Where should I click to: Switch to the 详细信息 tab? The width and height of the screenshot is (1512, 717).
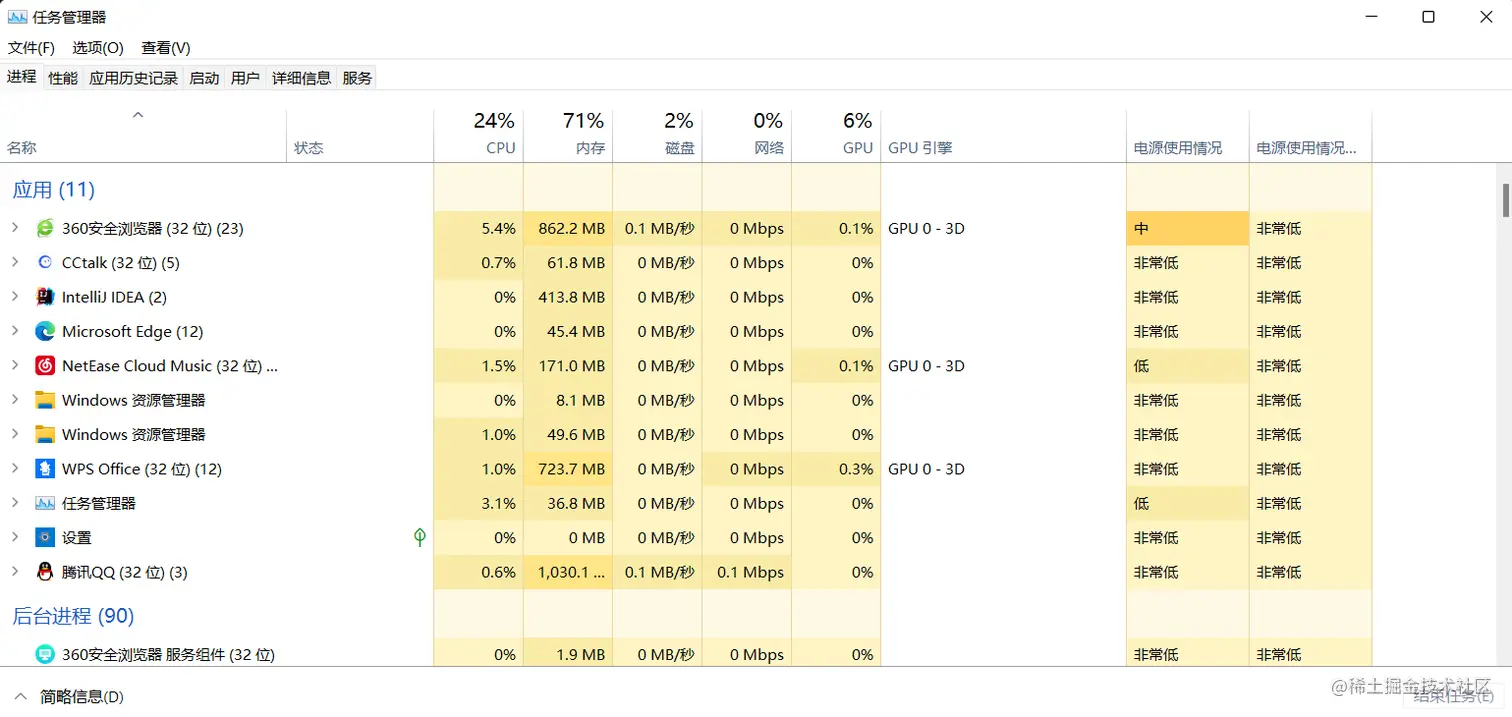point(301,77)
